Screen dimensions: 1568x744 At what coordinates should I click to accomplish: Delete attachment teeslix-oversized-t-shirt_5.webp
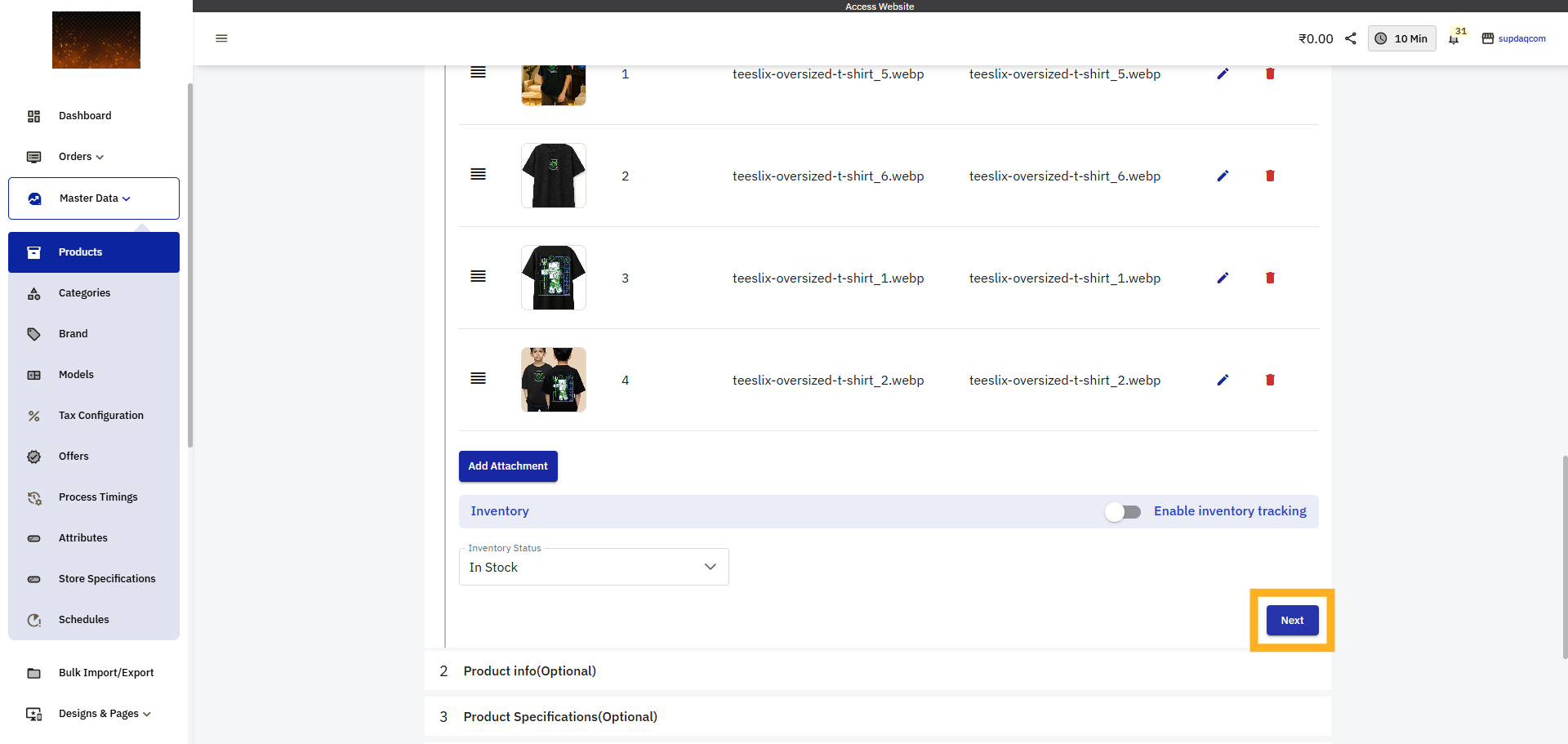[x=1270, y=74]
